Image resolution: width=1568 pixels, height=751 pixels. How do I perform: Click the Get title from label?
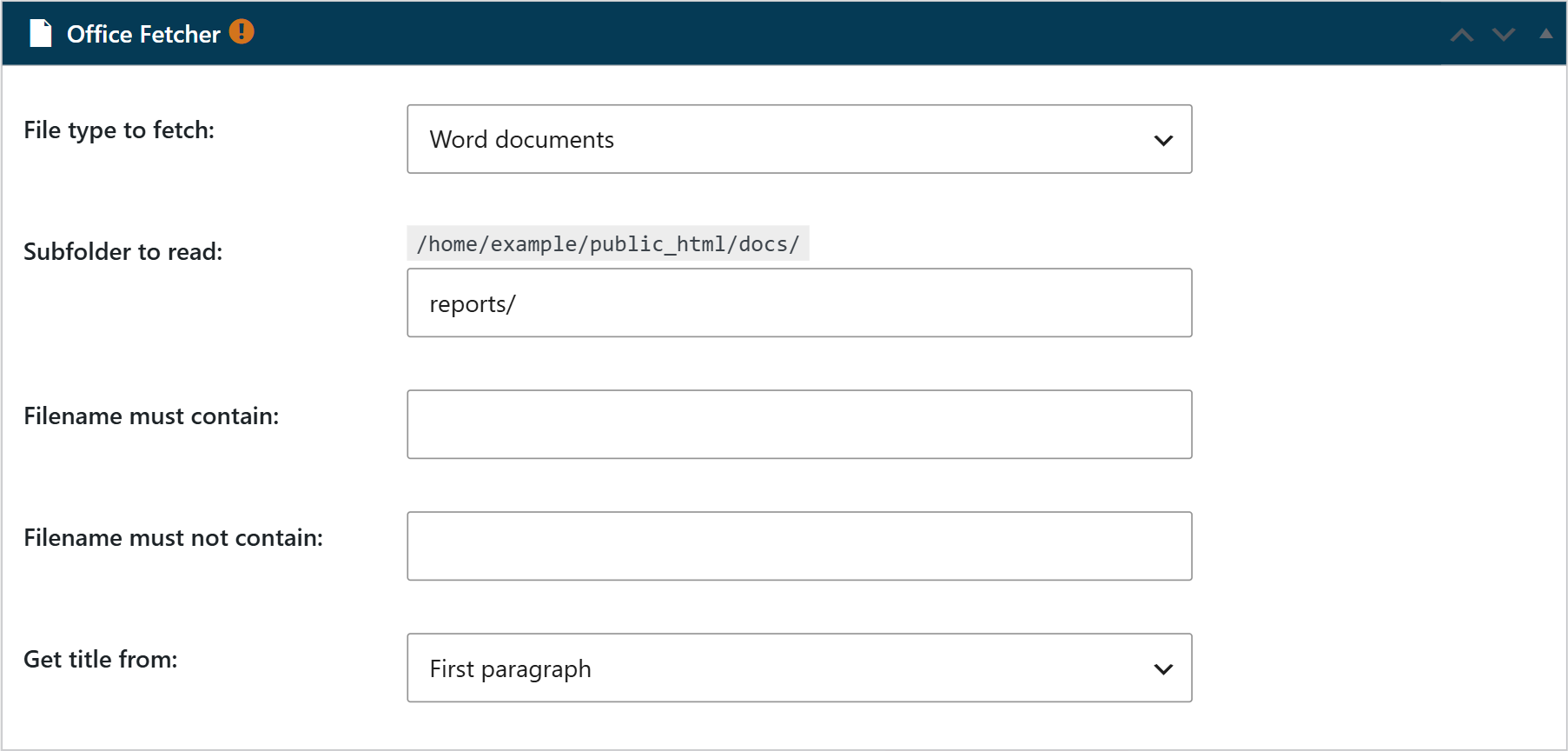(x=101, y=660)
